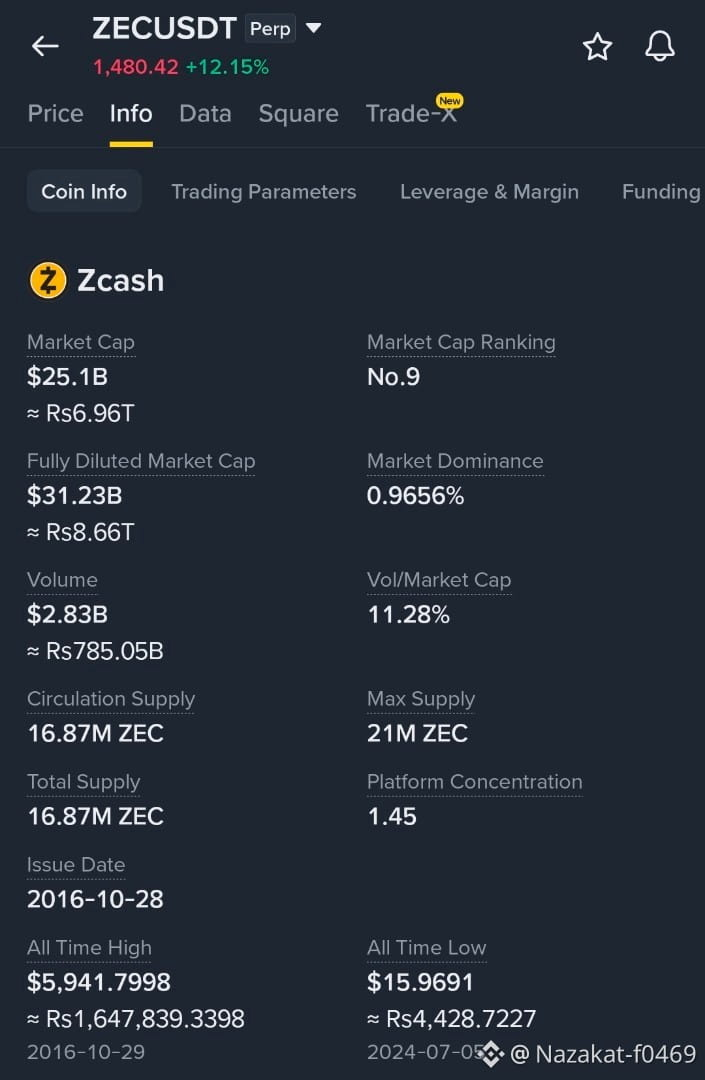The width and height of the screenshot is (705, 1080).
Task: Expand the ZECUSDT pair dropdown arrow
Action: (x=313, y=28)
